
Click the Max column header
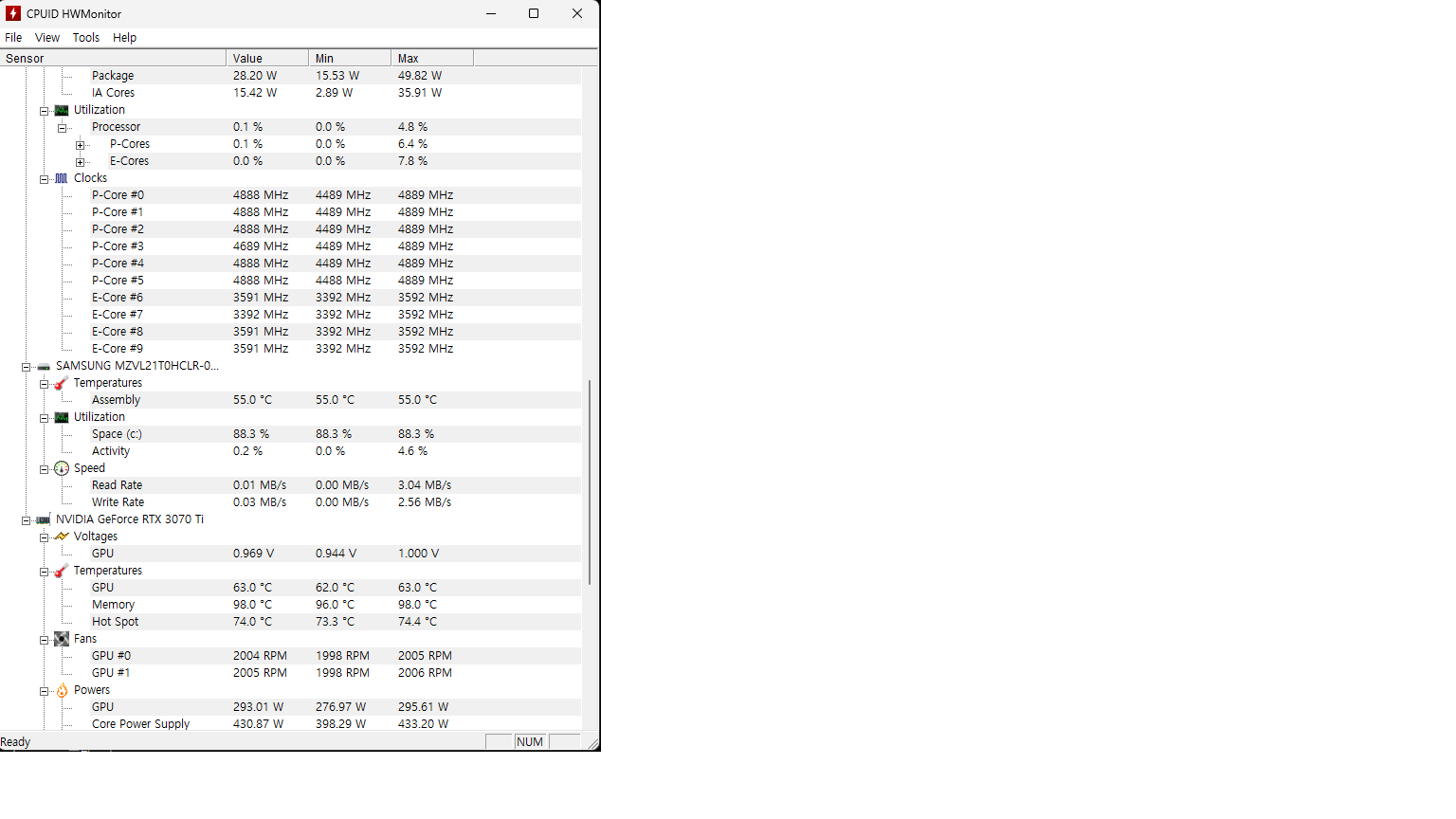432,58
